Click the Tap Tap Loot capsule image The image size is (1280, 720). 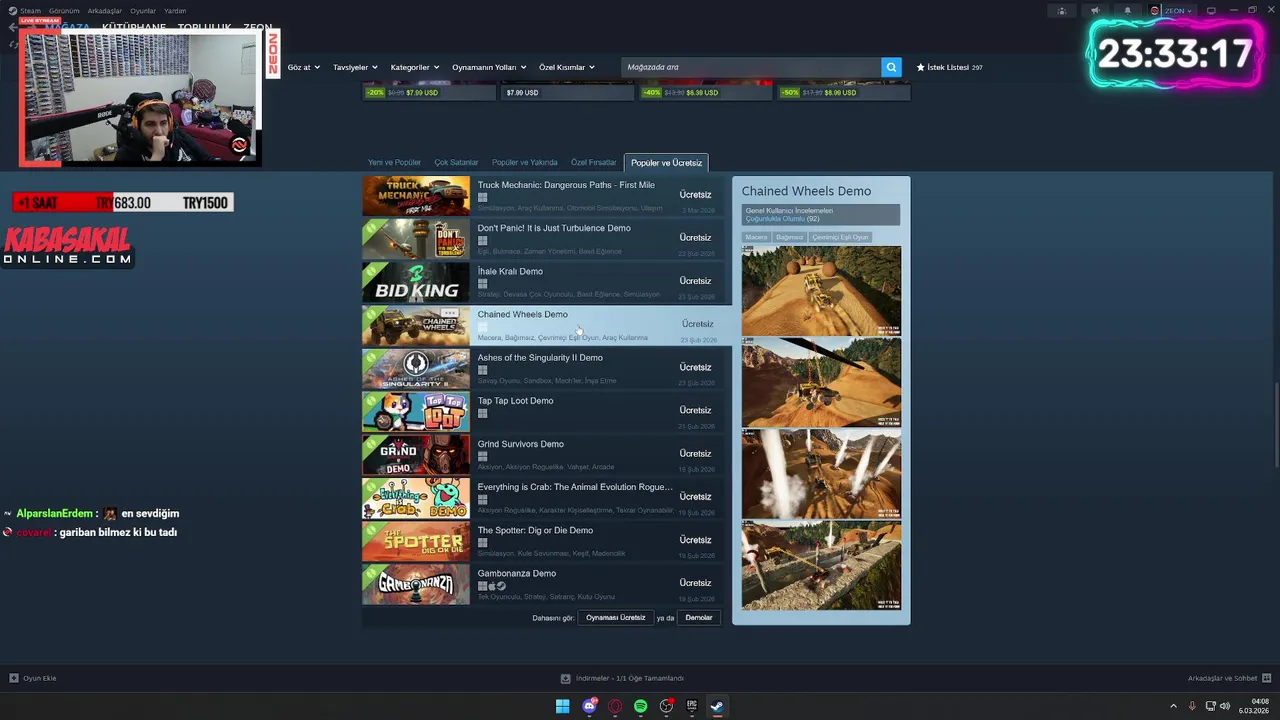point(415,411)
